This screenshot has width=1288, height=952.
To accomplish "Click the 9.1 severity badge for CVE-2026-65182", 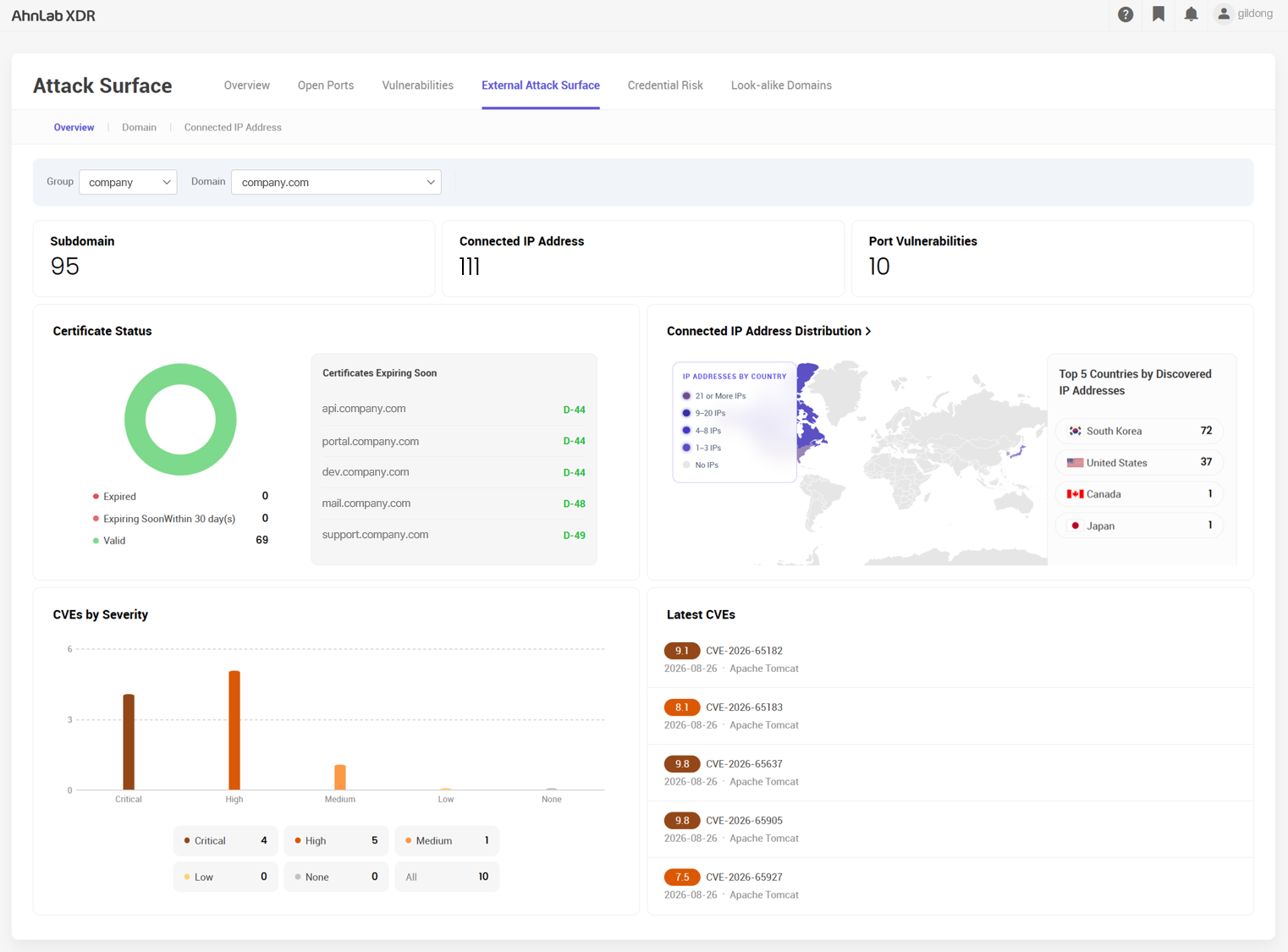I will click(x=682, y=651).
